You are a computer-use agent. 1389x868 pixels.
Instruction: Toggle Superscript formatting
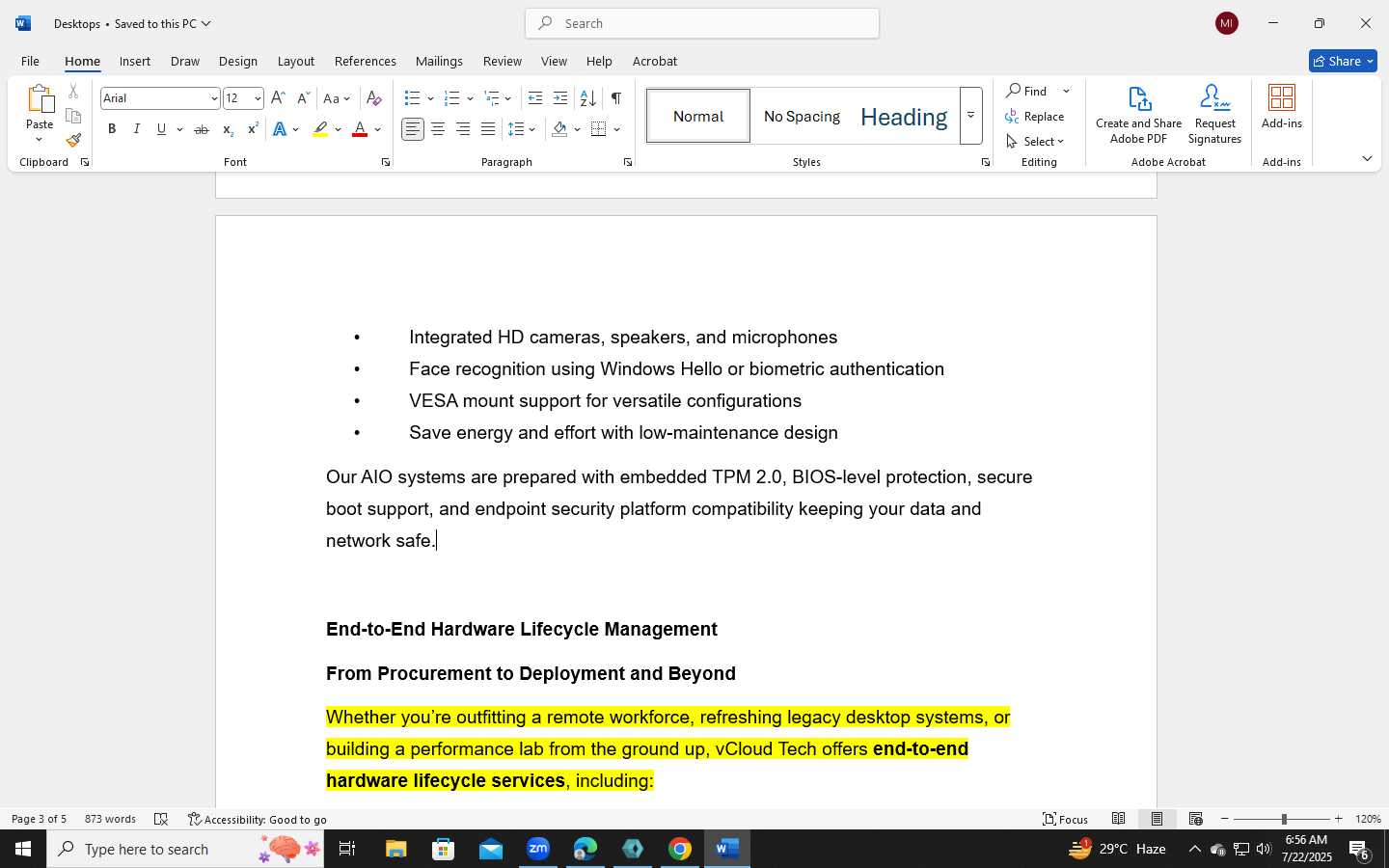click(253, 129)
